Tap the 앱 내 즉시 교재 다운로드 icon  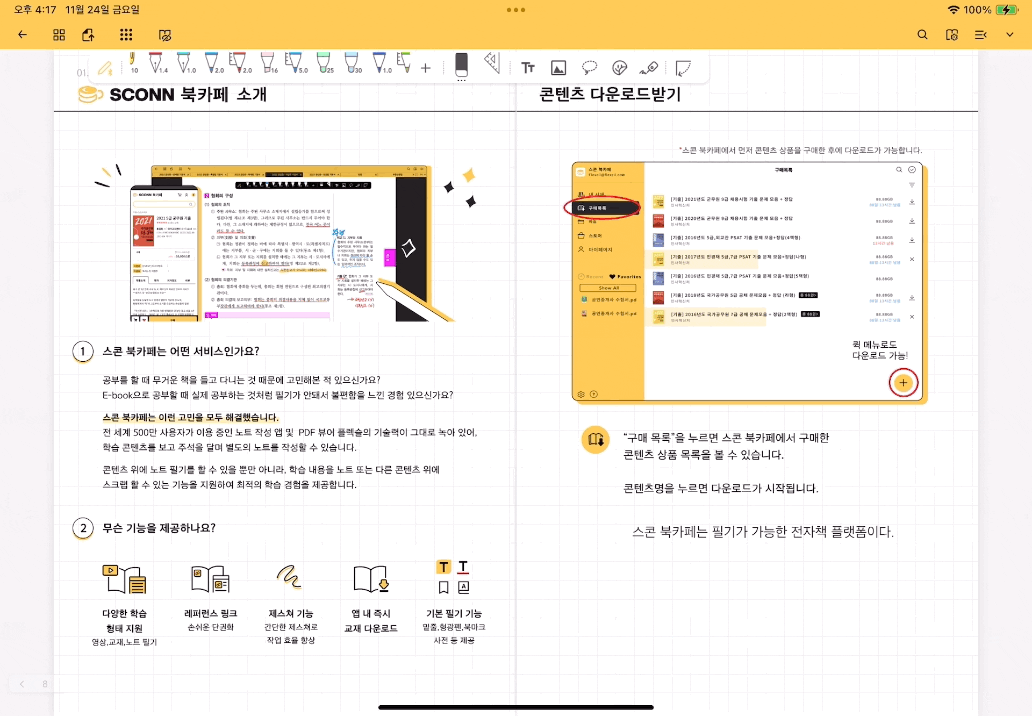(371, 579)
